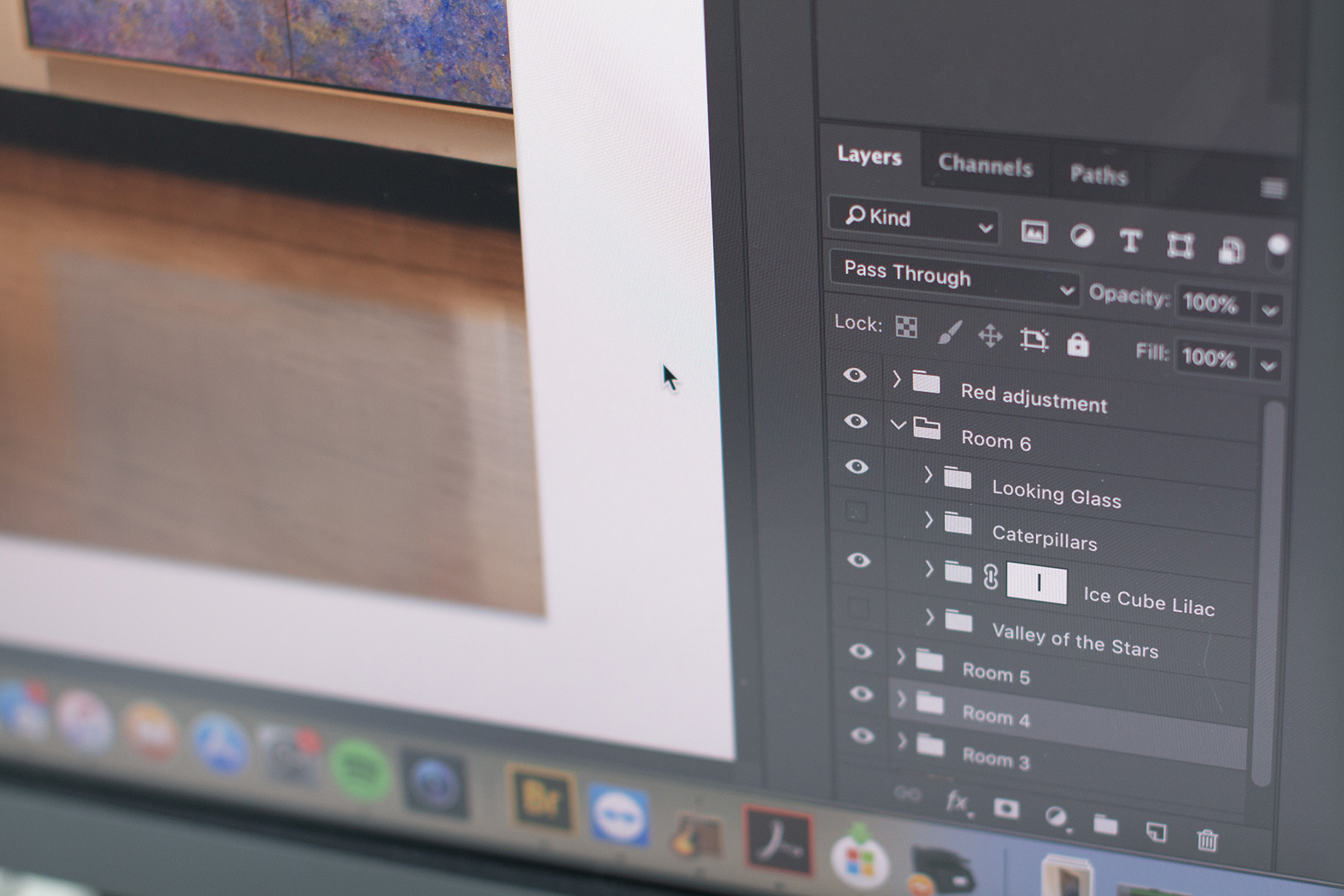Hide the Ice Cube Lilac group

point(859,560)
